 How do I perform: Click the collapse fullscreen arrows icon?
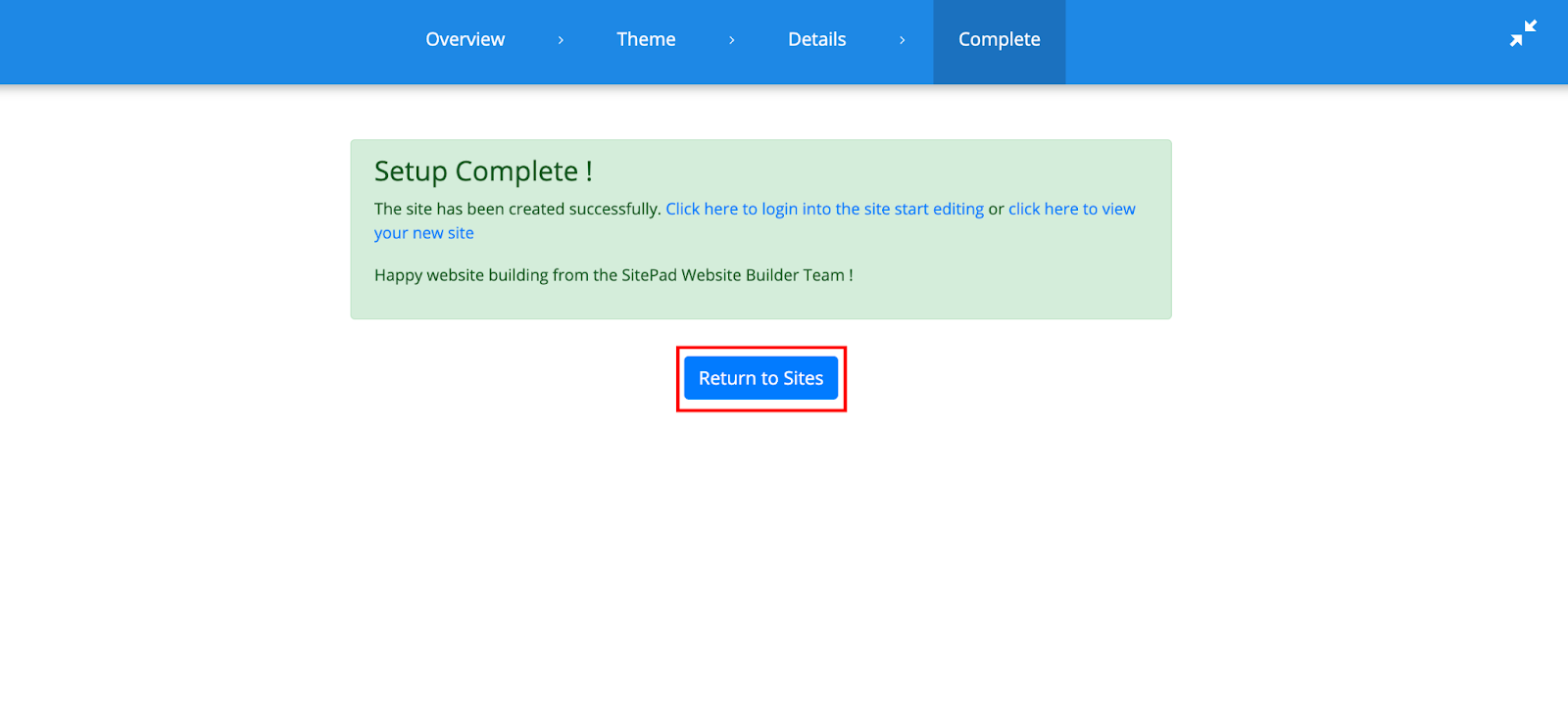(1523, 33)
